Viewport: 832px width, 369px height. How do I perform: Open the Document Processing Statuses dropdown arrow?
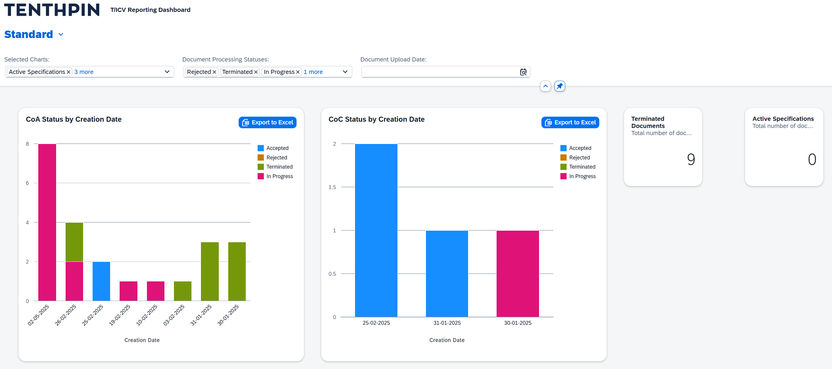coord(345,72)
